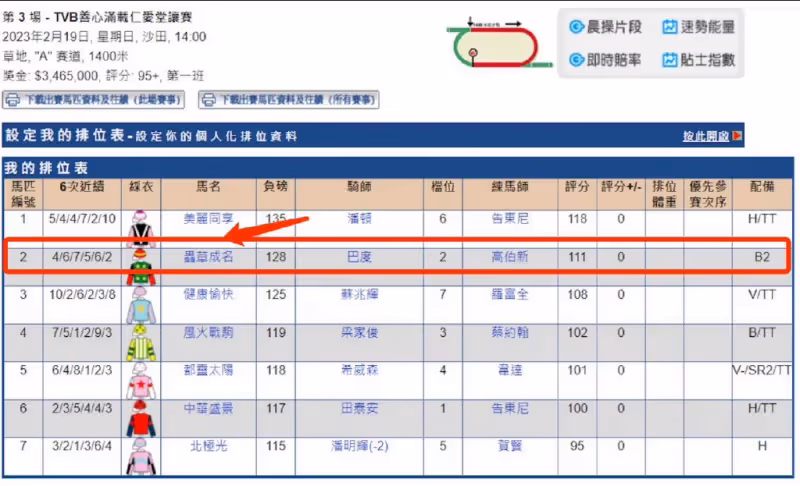Open jockey 潘明輝(-2) profile link
Image resolution: width=800 pixels, height=486 pixels.
tap(360, 446)
